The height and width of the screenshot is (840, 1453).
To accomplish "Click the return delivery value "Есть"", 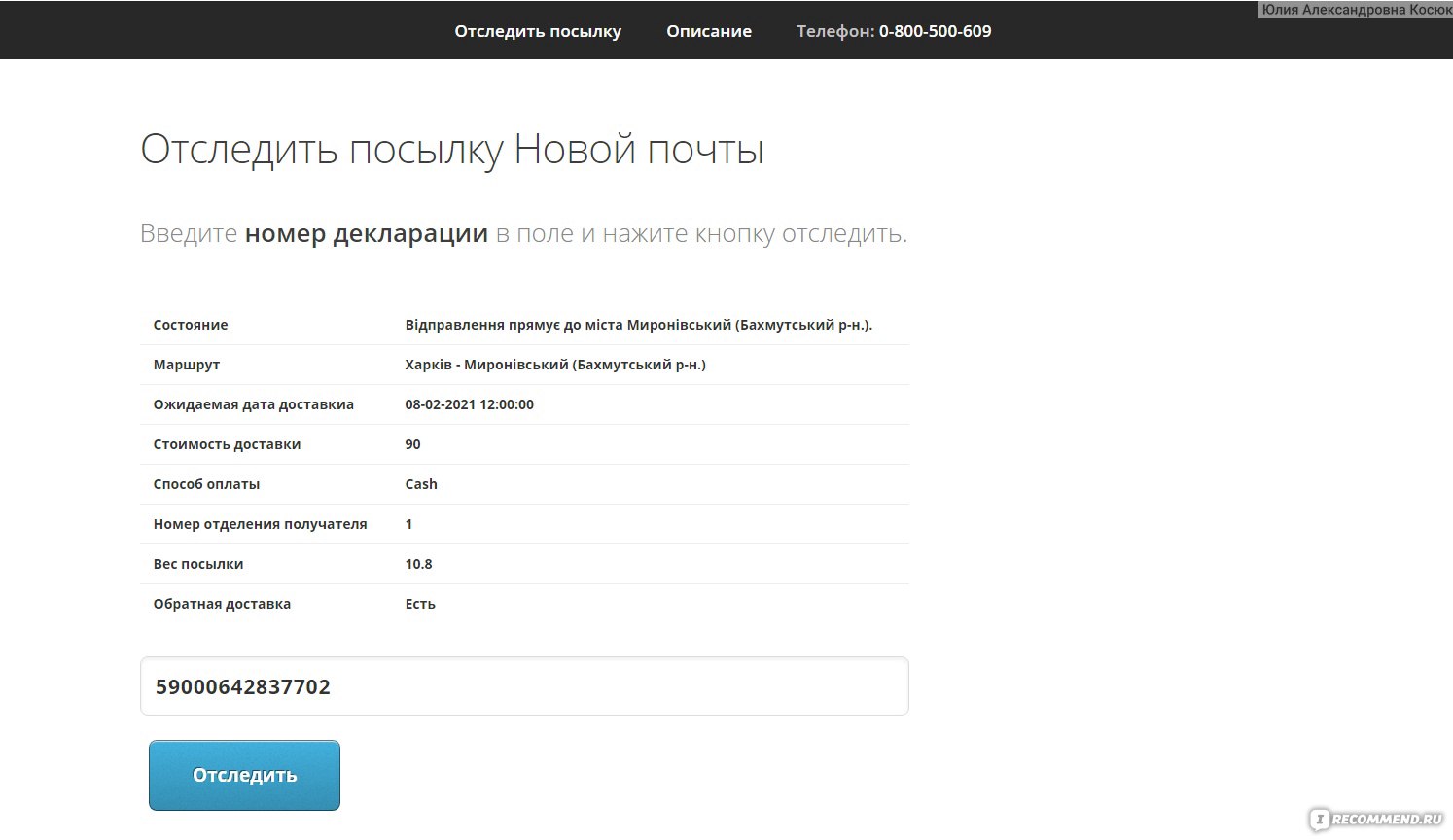I will 420,604.
